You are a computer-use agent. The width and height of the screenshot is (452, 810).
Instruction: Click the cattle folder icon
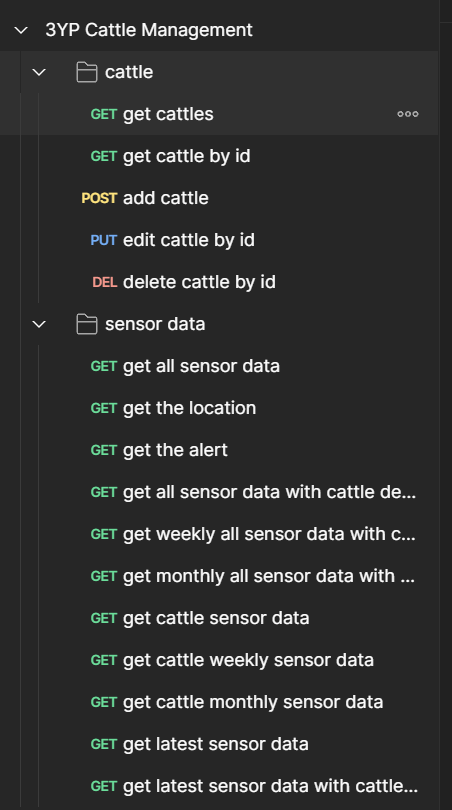click(87, 72)
